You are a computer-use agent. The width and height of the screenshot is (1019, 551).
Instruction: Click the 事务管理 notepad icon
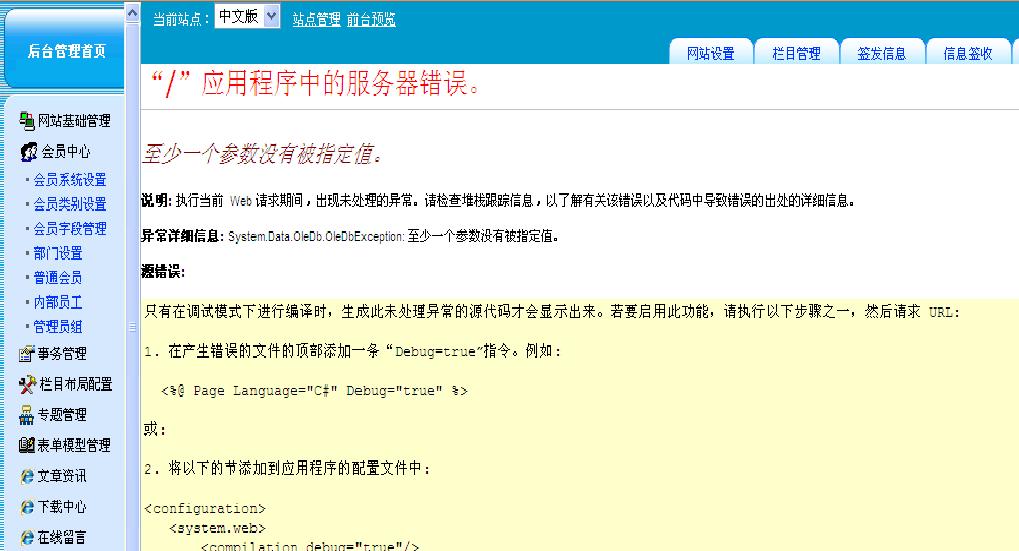[x=27, y=353]
